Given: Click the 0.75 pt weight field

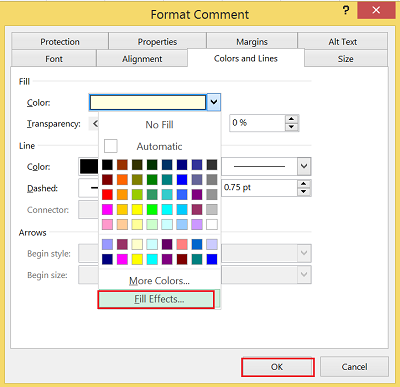Looking at the screenshot, I should tap(259, 188).
